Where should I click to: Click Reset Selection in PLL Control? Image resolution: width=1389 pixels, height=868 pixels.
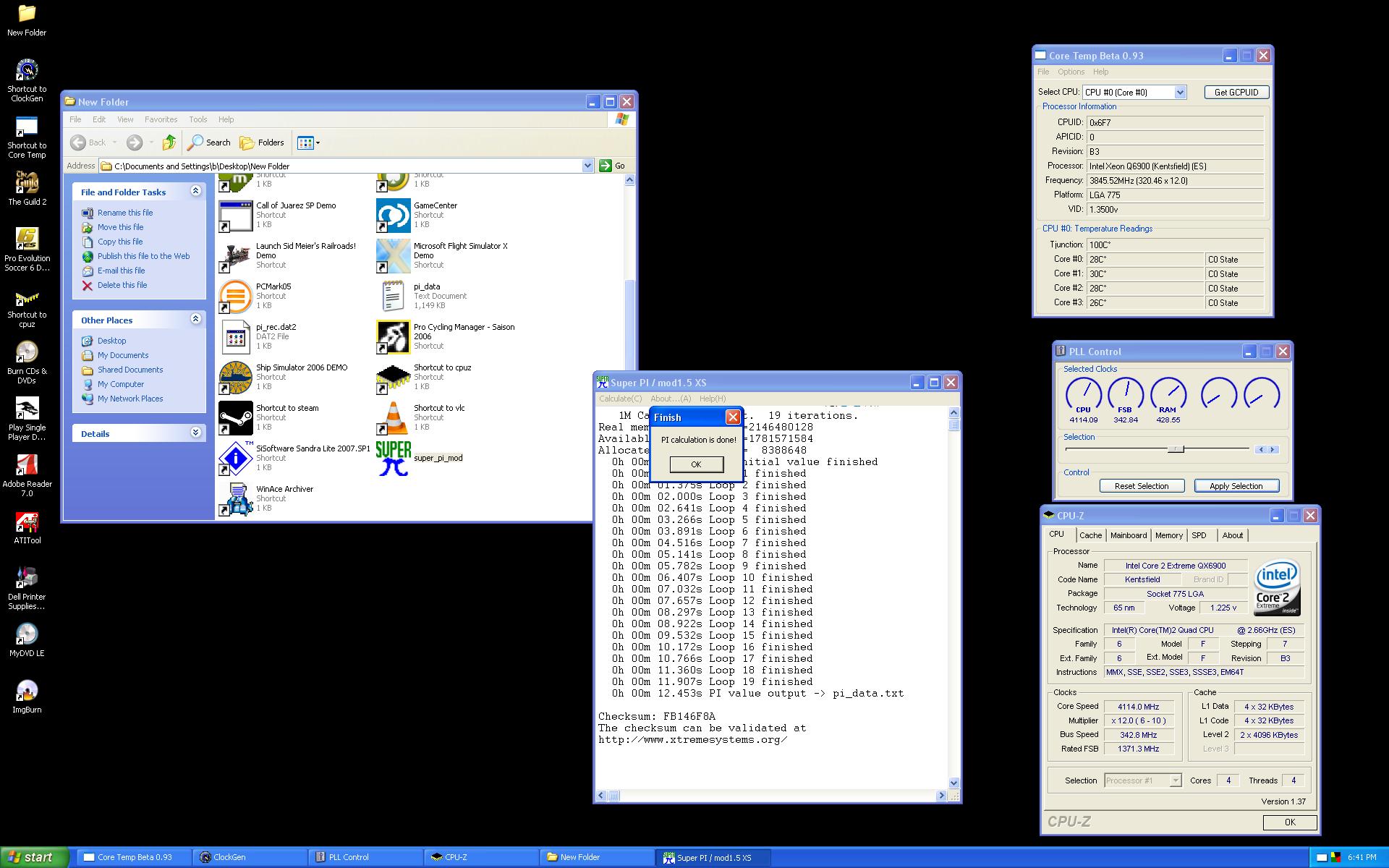coord(1142,486)
